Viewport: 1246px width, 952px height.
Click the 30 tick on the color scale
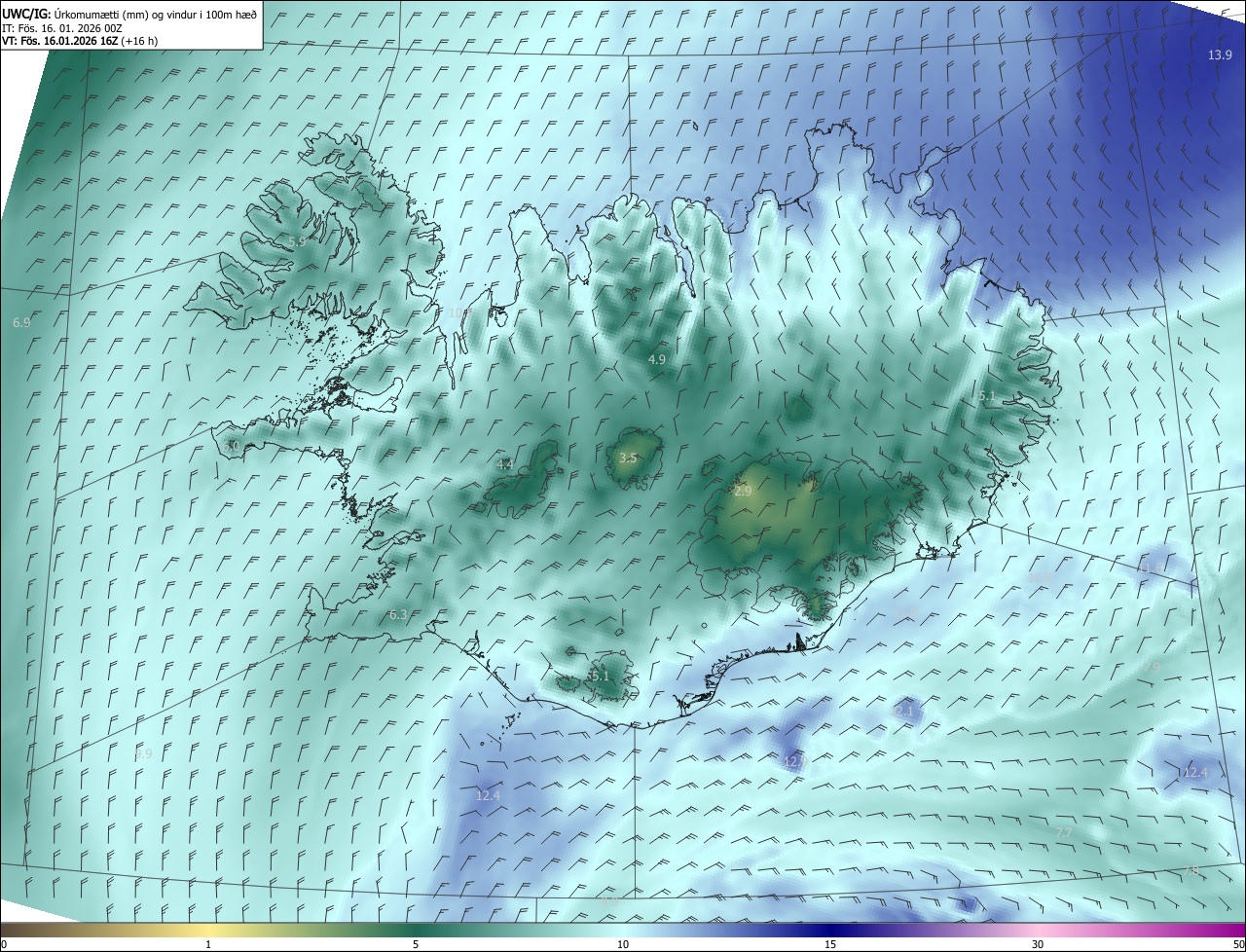[x=1038, y=945]
